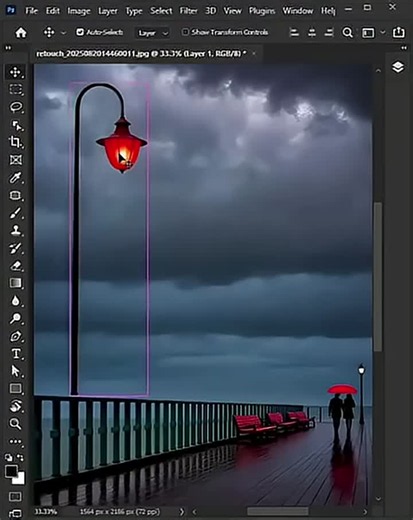The image size is (413, 520).
Task: Open the Search magnifier in options bar
Action: pos(347,33)
